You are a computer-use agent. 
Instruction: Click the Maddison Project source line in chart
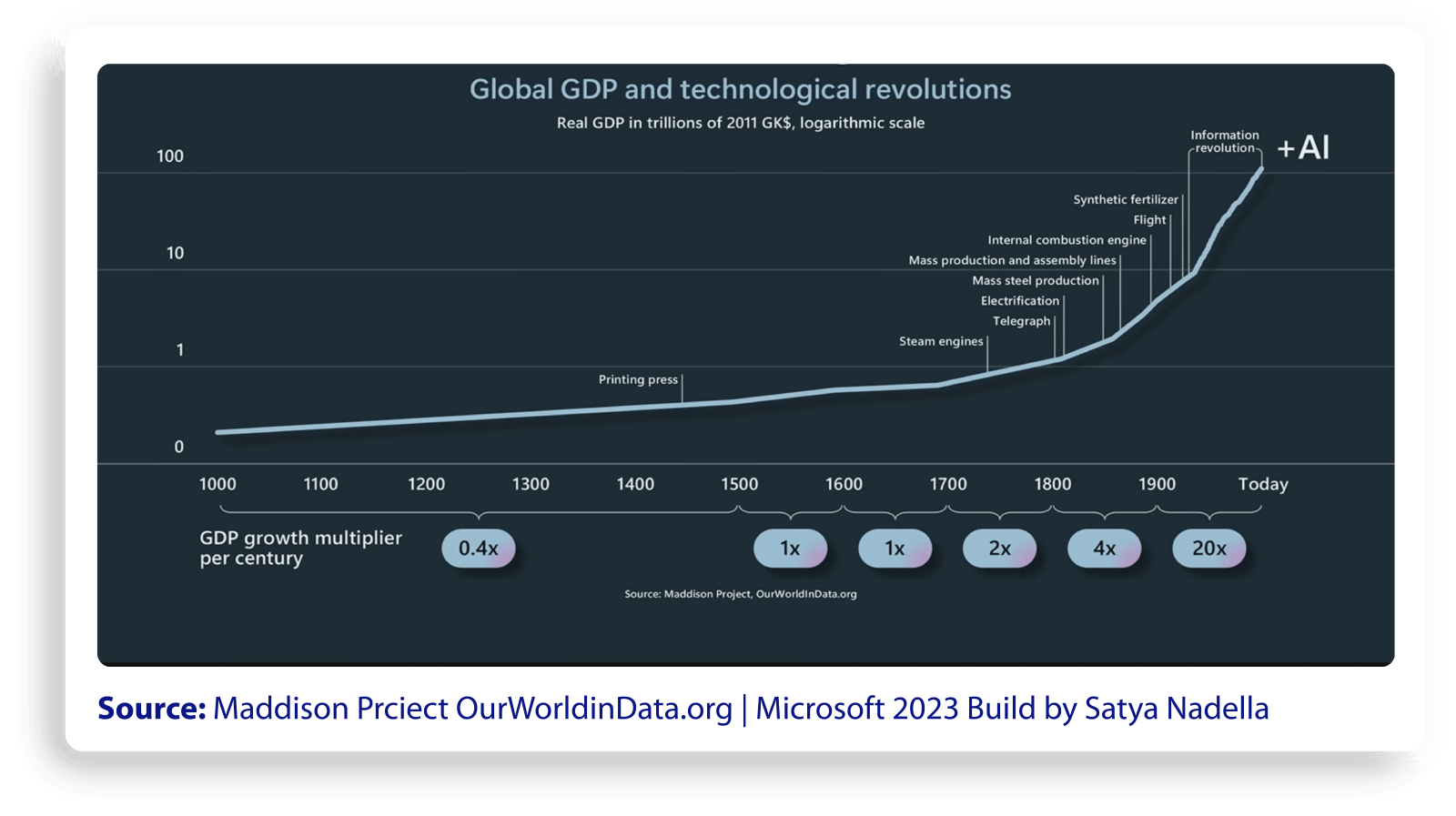pyautogui.click(x=741, y=594)
